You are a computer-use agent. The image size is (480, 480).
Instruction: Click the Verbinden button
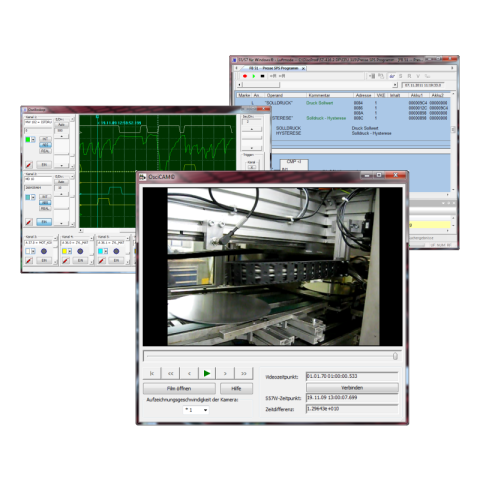point(352,388)
